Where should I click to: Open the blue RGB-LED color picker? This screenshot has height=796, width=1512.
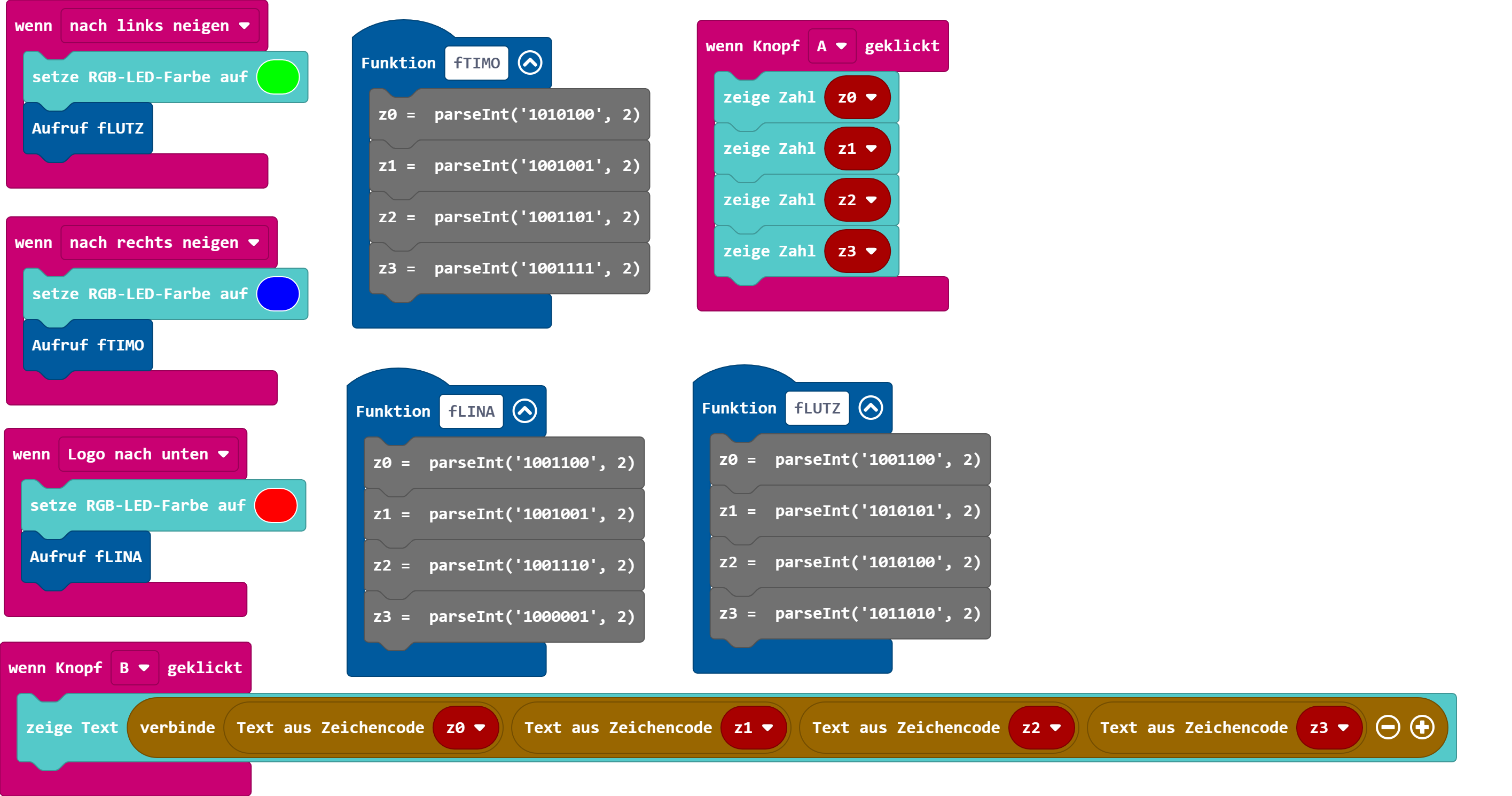point(278,294)
